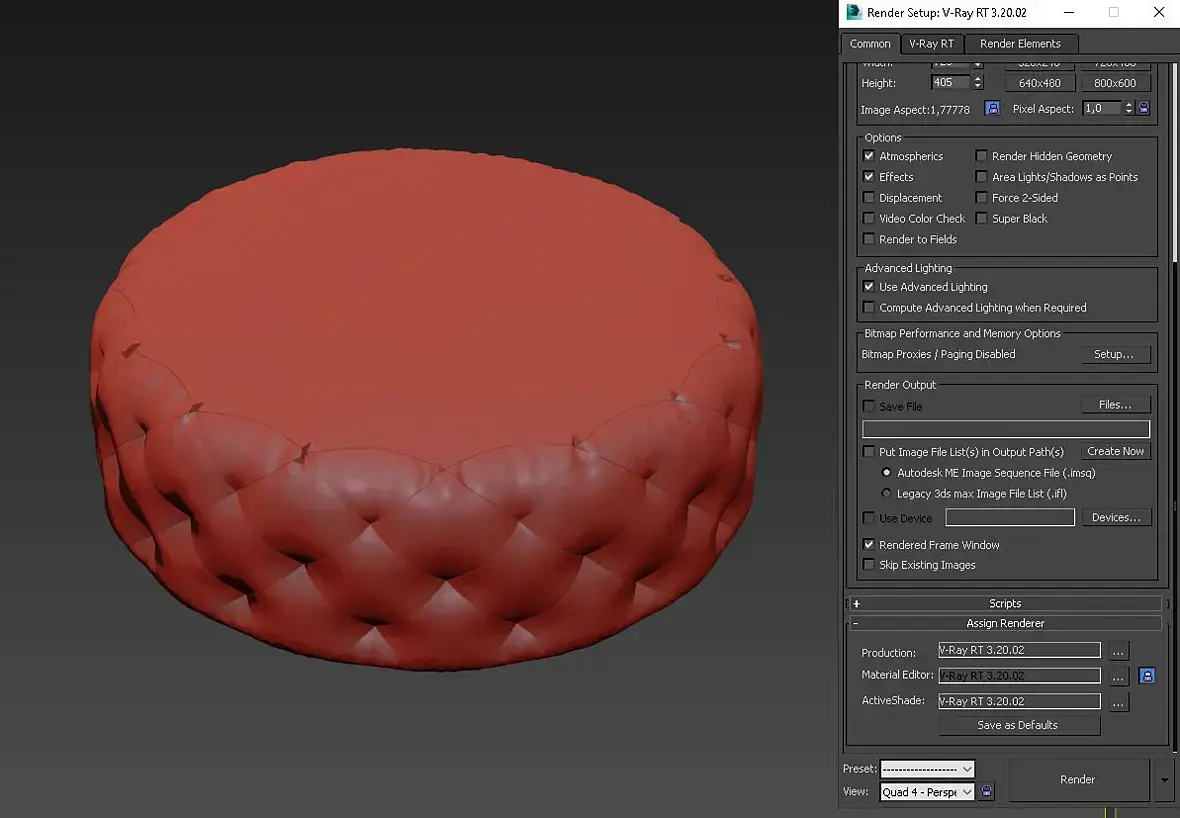This screenshot has height=818, width=1180.
Task: Check Compute Advanced Lighting when Required
Action: [x=868, y=308]
